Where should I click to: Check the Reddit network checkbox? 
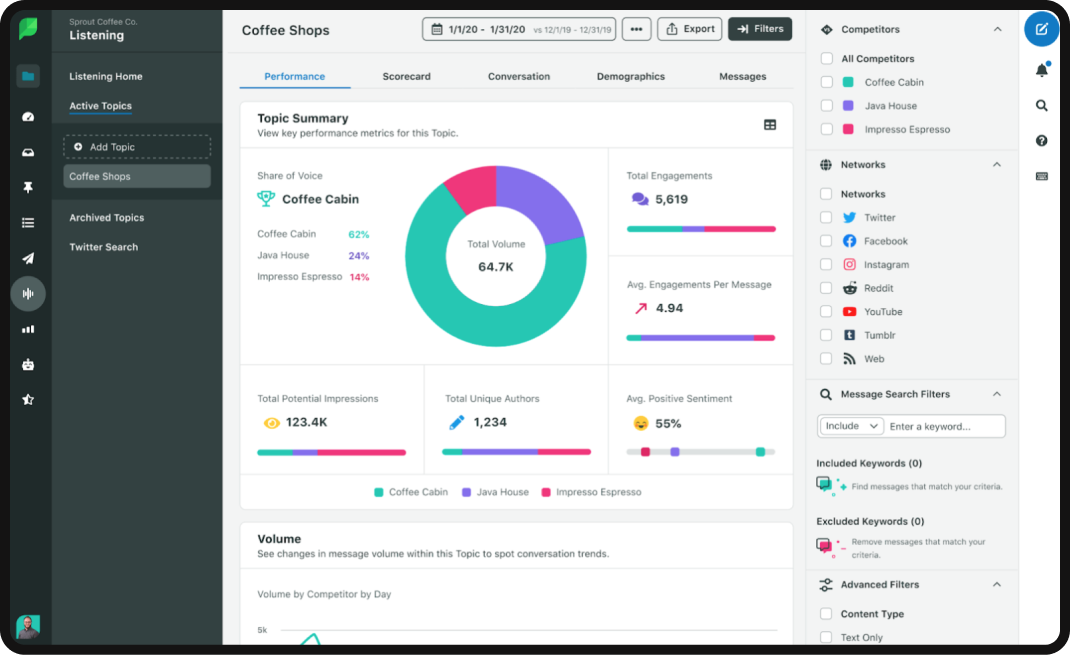[x=826, y=288]
